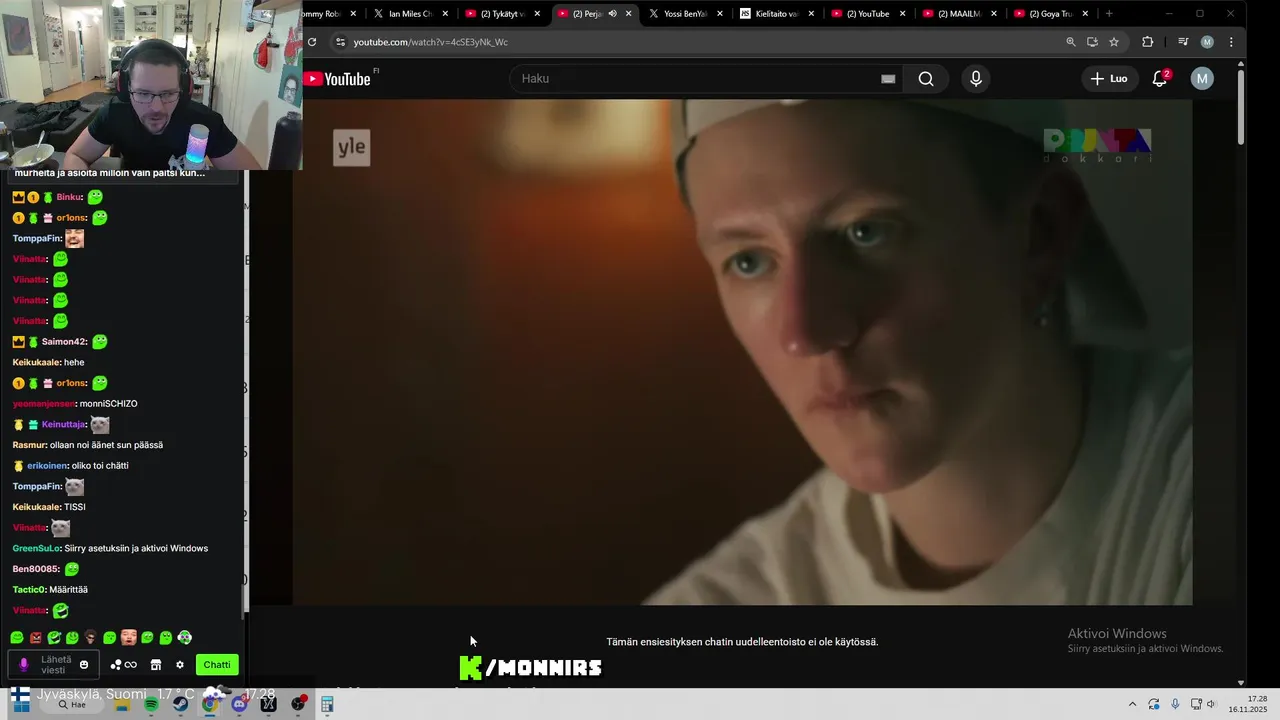
Task: Switch to Tykätyt YouTube tab
Action: (x=502, y=14)
